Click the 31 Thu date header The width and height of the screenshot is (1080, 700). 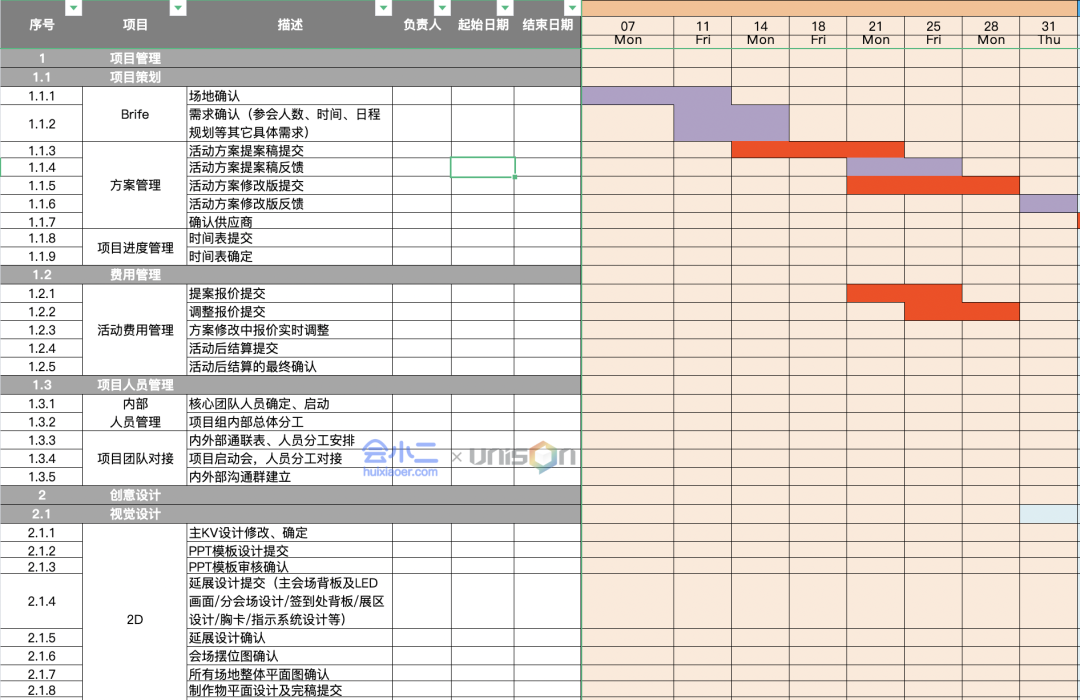pyautogui.click(x=1048, y=32)
